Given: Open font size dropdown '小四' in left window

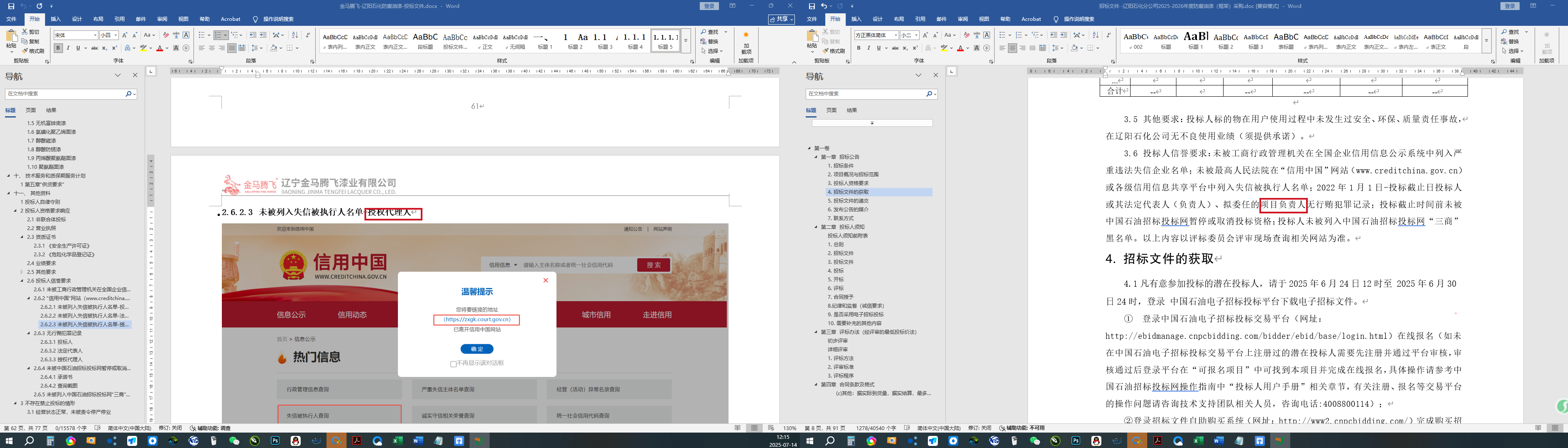Looking at the screenshot, I should coord(116,35).
